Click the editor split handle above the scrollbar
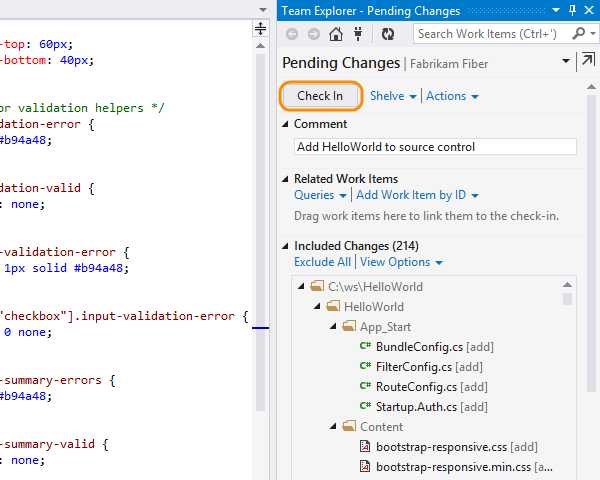The image size is (600, 480). [261, 29]
